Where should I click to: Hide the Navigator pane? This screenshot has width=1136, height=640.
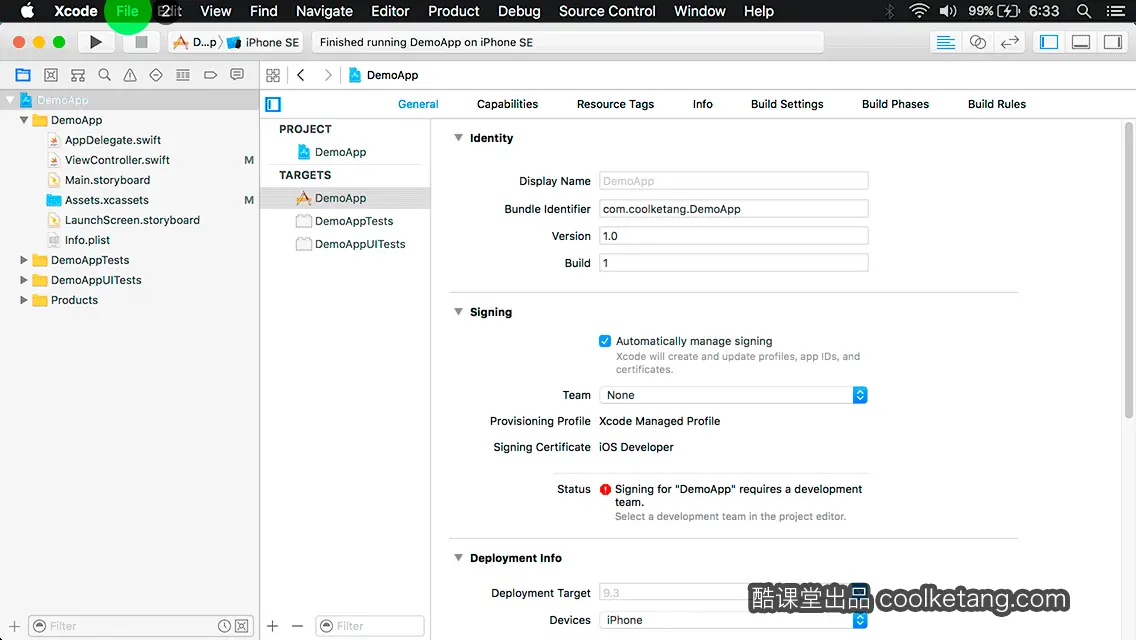pyautogui.click(x=1049, y=42)
